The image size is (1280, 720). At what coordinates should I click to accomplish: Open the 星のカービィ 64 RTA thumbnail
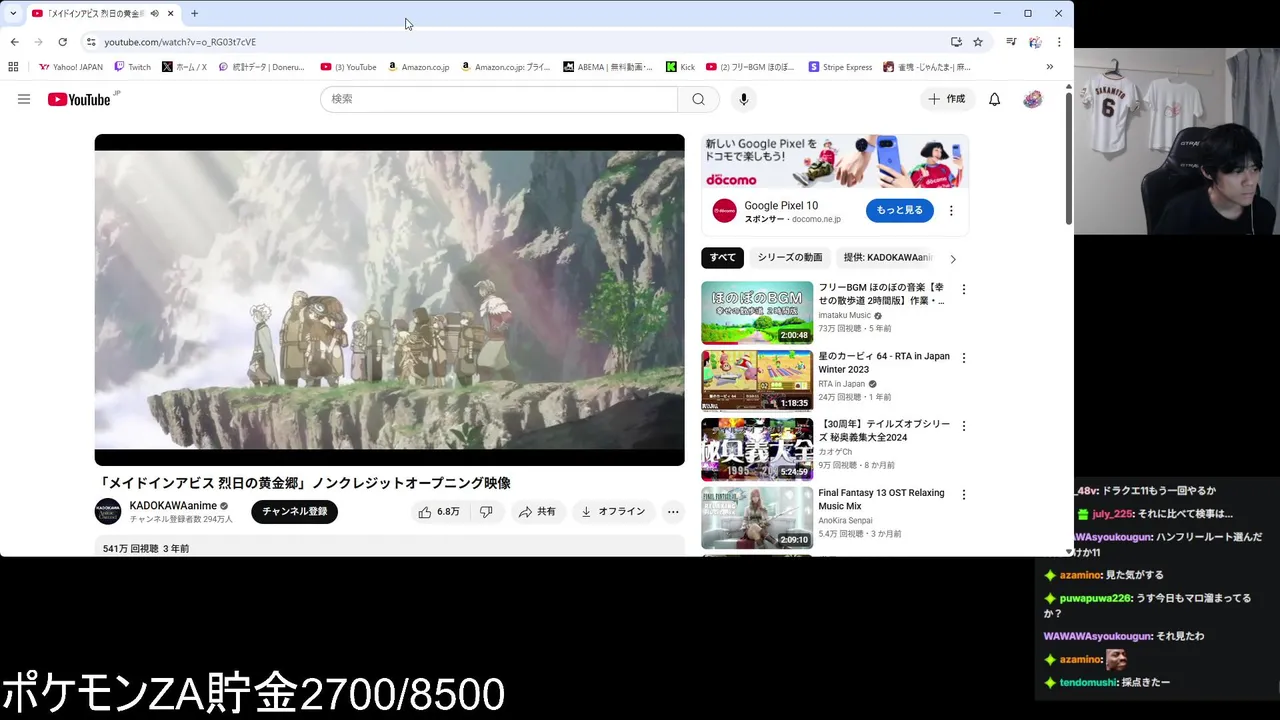[x=757, y=381]
